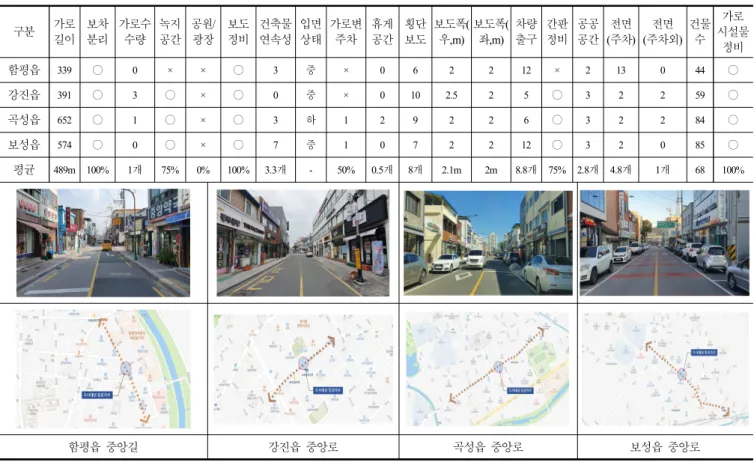Select the 차량 출구 column header
This screenshot has width=754, height=462.
pyautogui.click(x=526, y=32)
